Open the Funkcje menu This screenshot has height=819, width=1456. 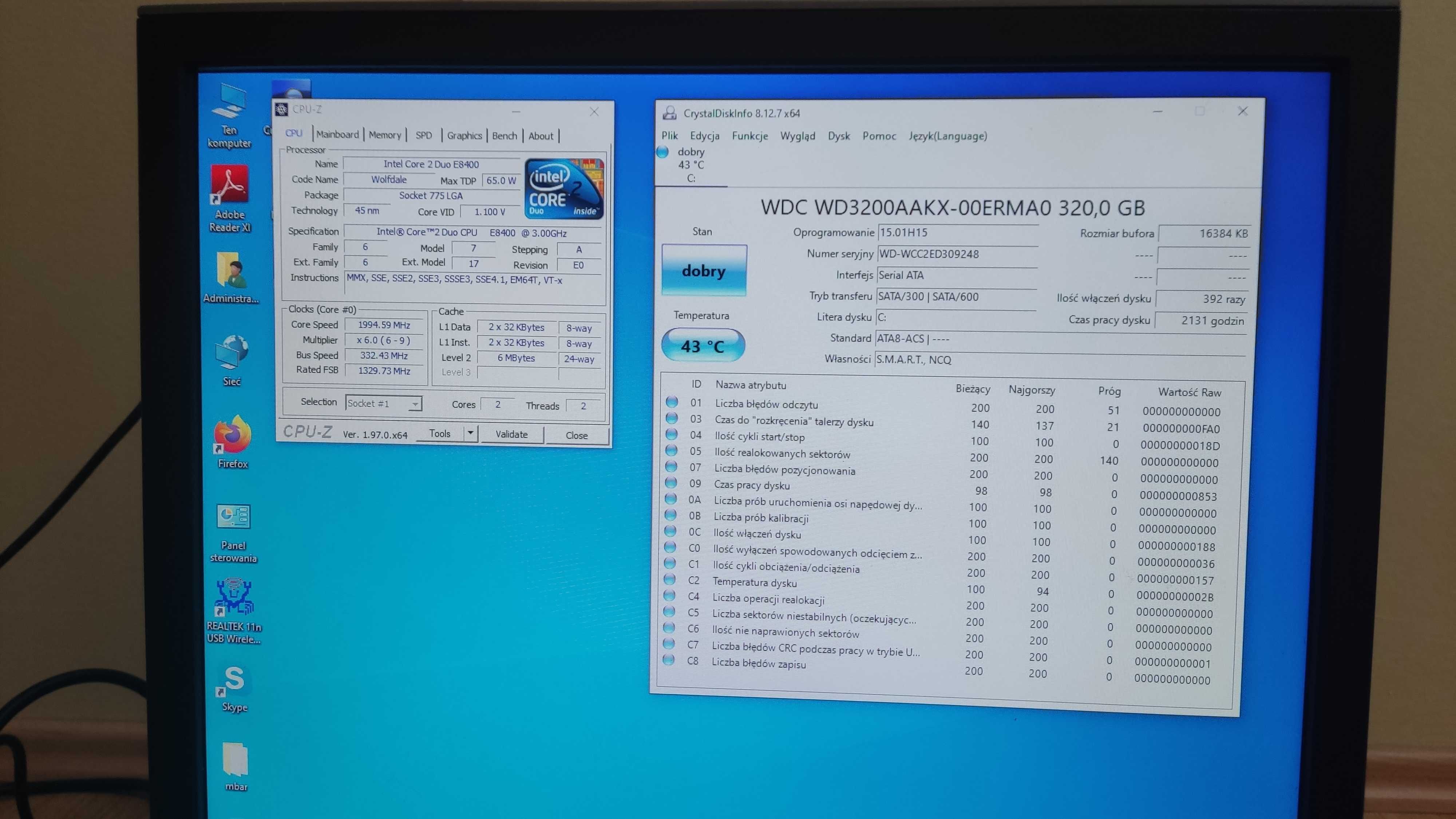(750, 136)
